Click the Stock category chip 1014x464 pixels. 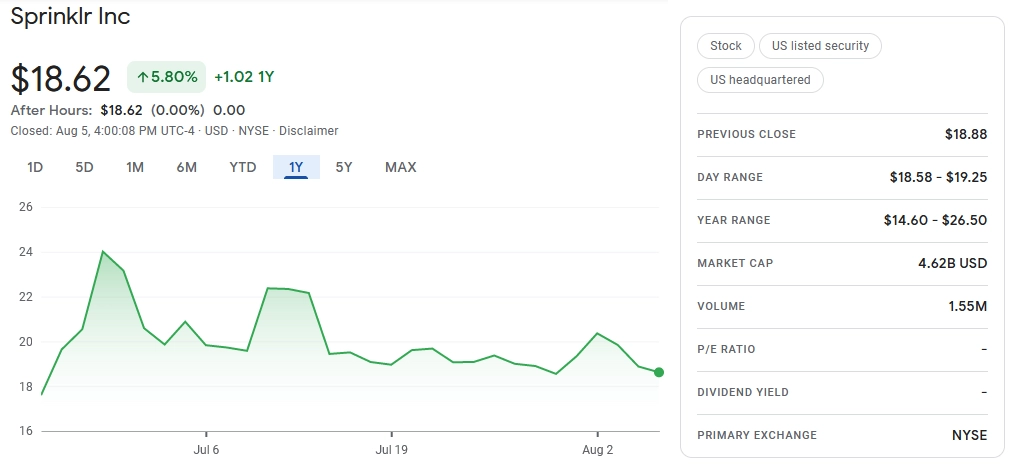726,46
